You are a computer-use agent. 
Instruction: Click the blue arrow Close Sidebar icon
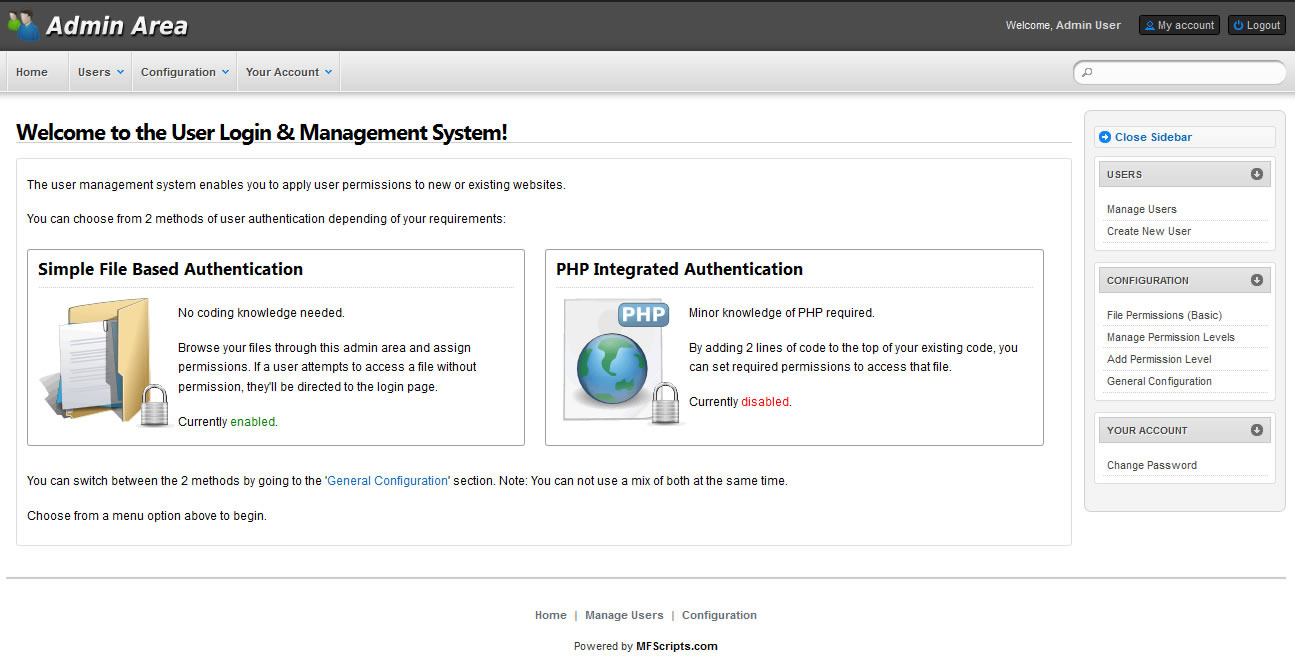click(1105, 137)
